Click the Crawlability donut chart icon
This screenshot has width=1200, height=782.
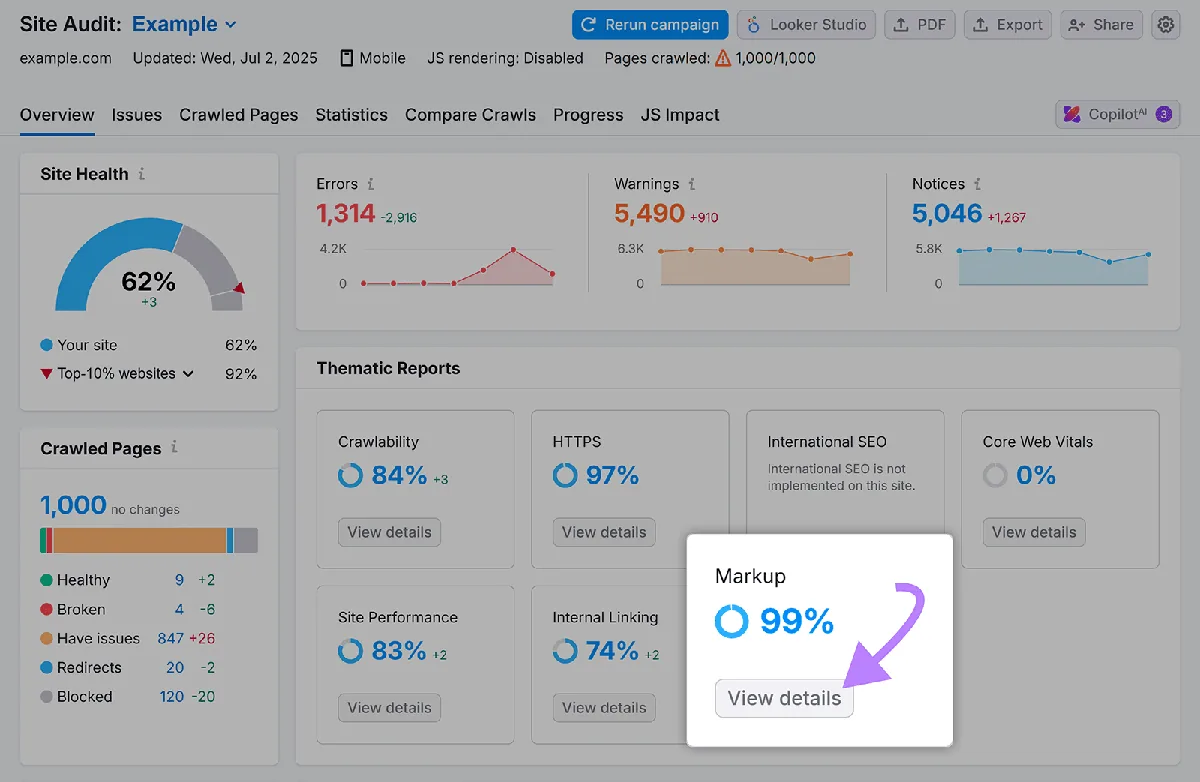click(350, 476)
